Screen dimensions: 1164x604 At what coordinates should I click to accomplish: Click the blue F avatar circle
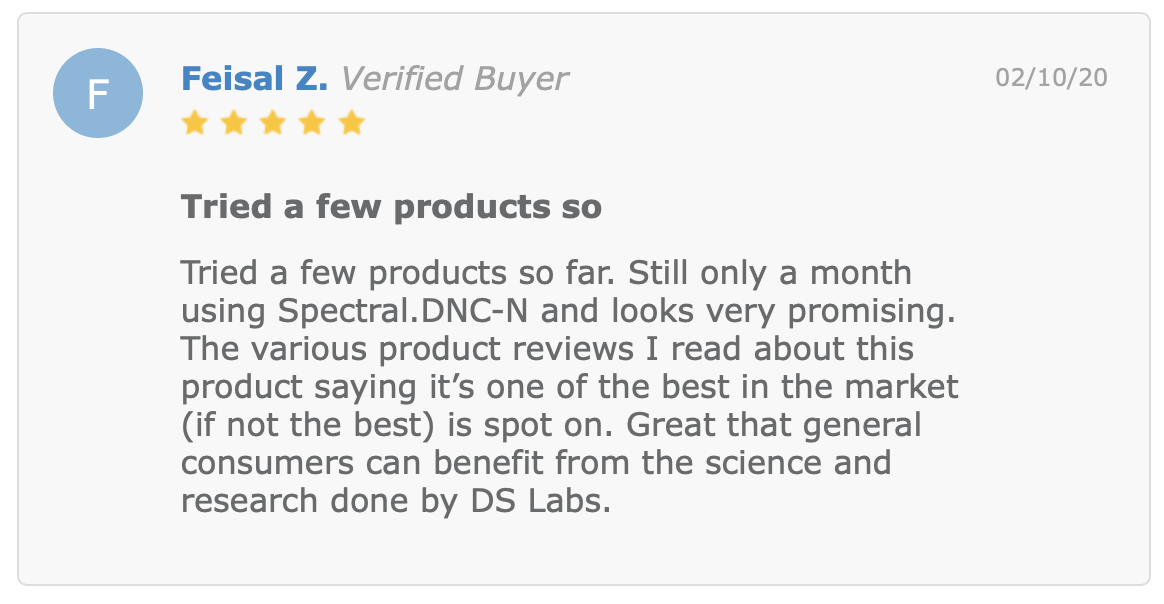pyautogui.click(x=98, y=93)
